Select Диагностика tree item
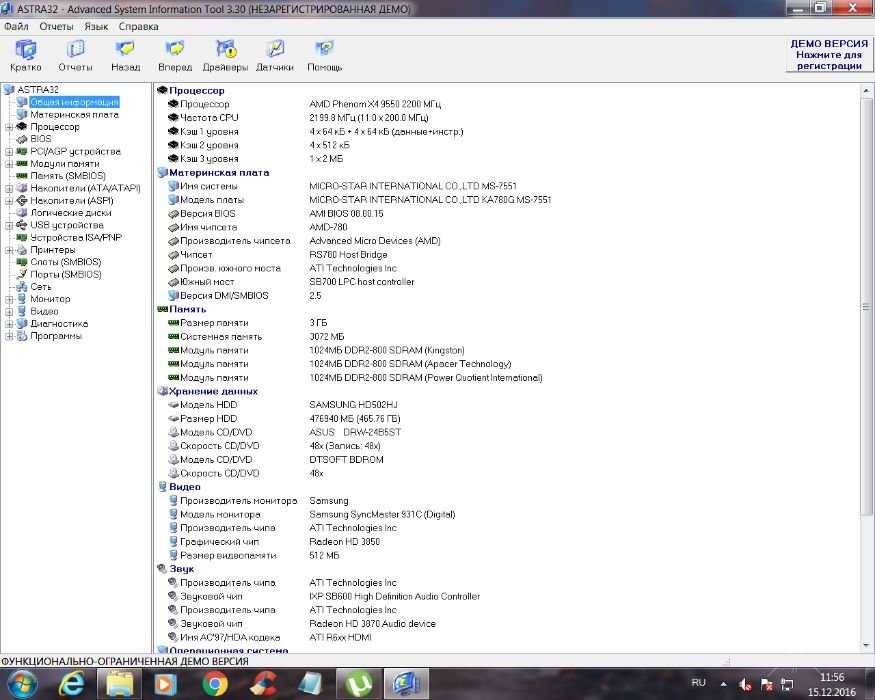Viewport: 875px width, 700px height. [x=59, y=323]
